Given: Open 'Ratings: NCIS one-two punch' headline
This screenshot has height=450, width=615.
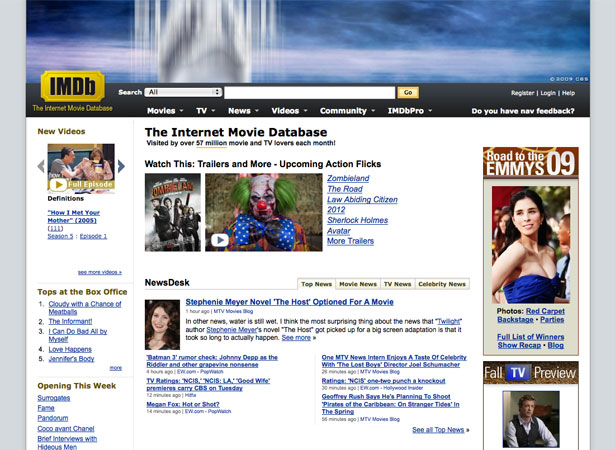Looking at the screenshot, I should (x=383, y=381).
